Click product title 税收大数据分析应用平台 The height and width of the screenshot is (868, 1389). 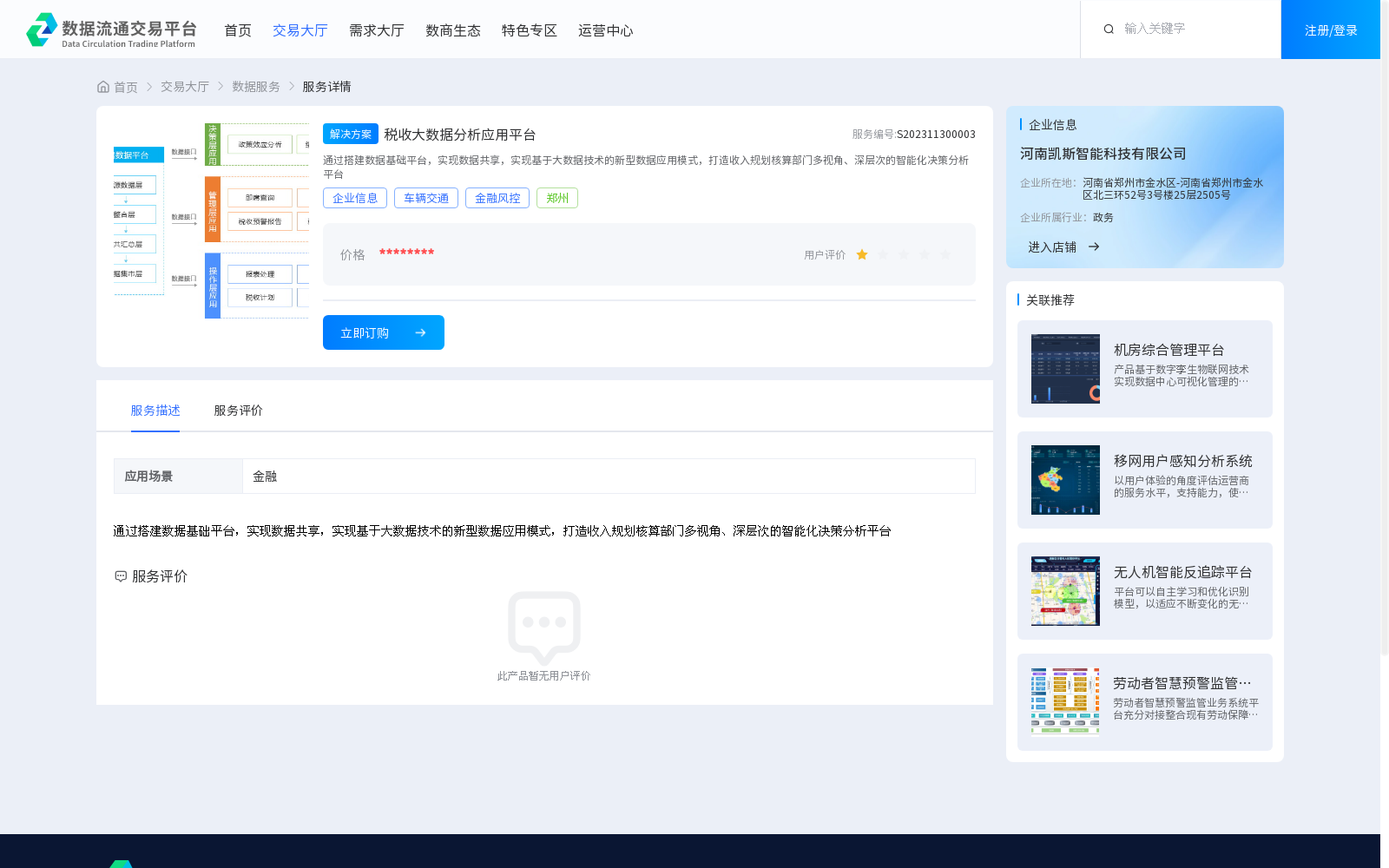459,135
